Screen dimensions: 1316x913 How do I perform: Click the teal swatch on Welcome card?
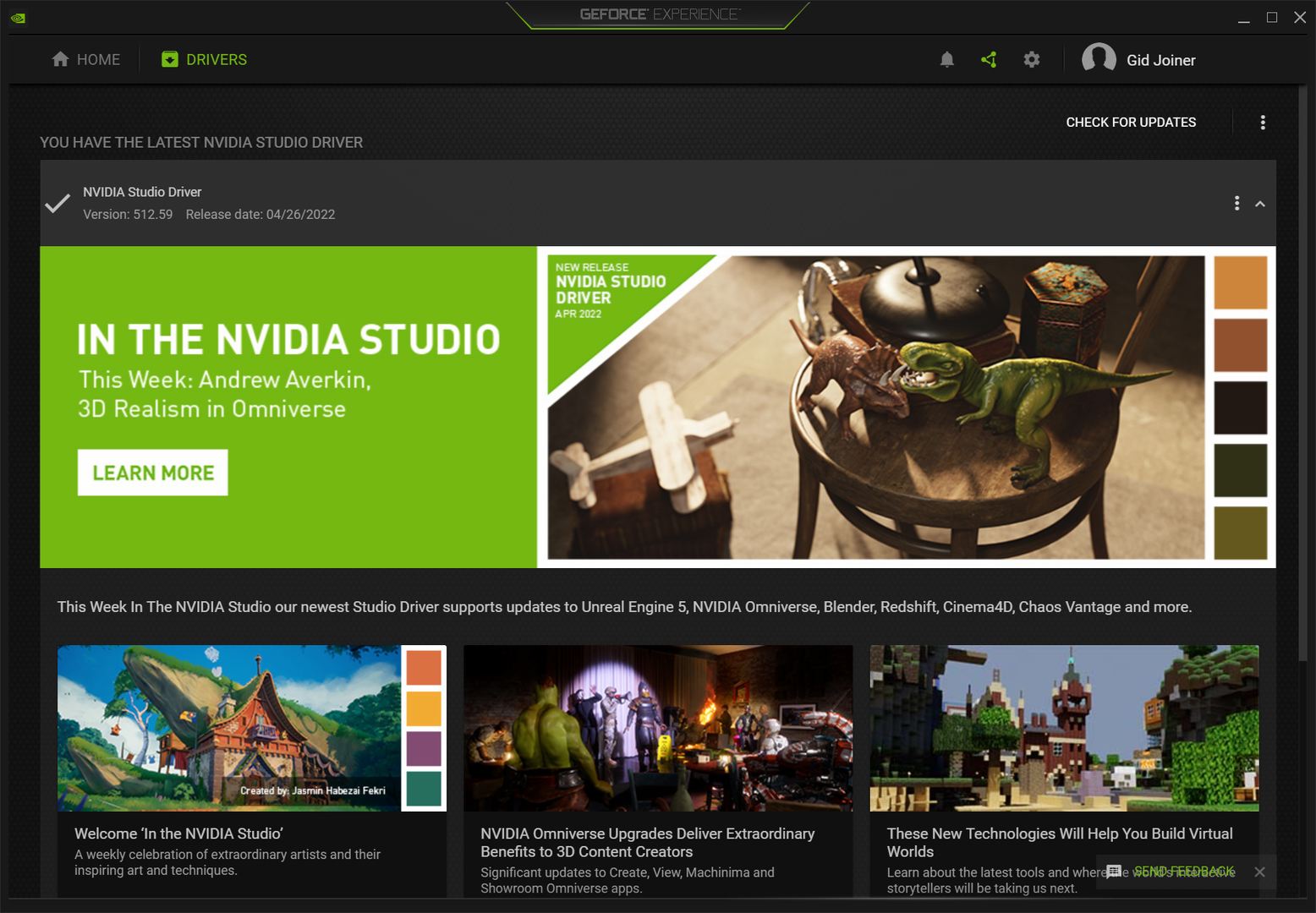pos(424,789)
